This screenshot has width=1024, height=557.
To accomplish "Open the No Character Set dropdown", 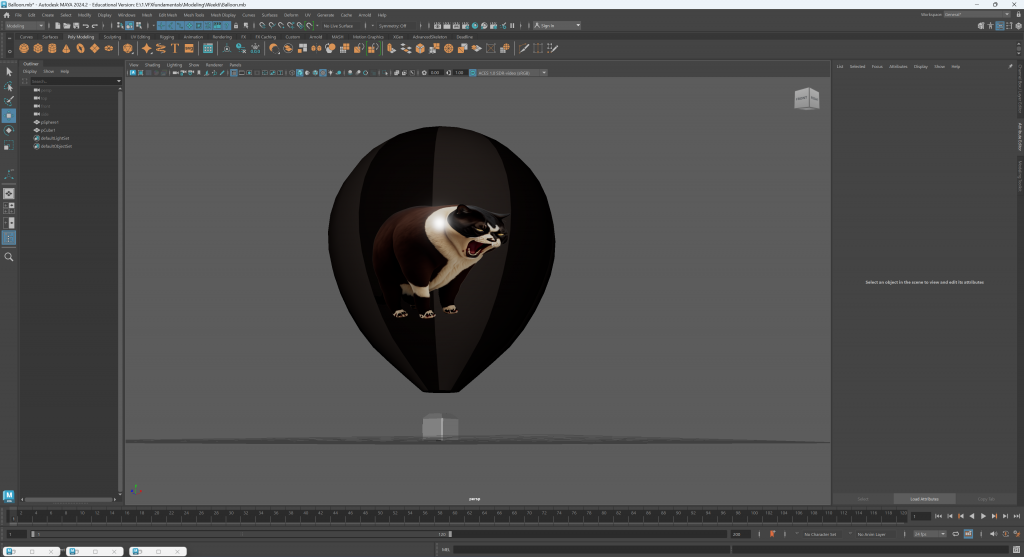I will (820, 534).
